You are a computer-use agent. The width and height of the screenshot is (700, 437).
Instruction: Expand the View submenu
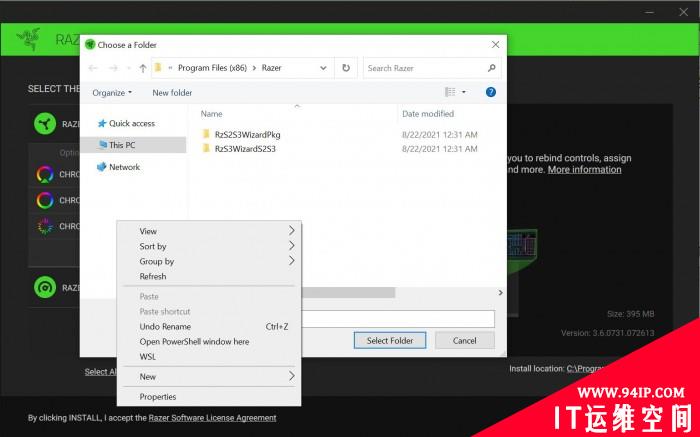click(209, 231)
